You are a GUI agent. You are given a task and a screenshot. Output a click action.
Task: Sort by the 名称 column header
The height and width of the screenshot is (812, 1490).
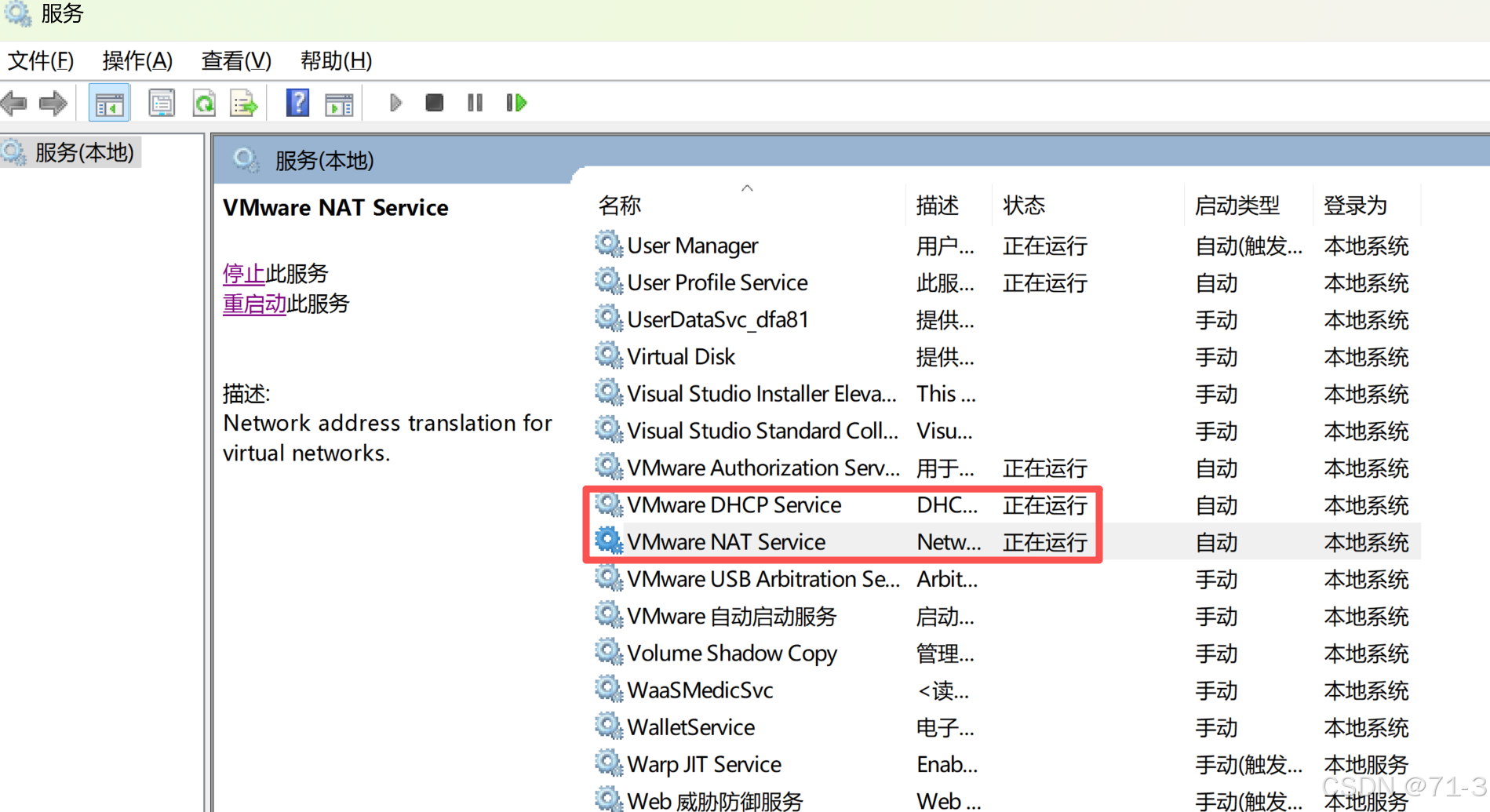(620, 206)
